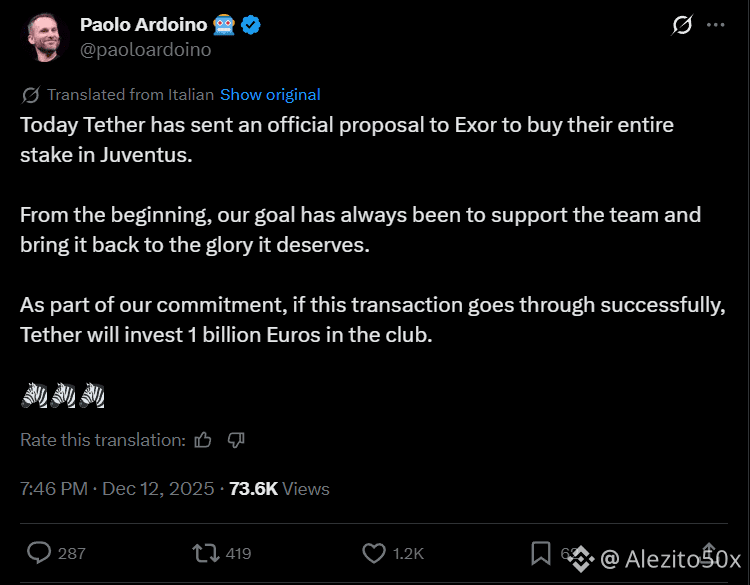The width and height of the screenshot is (750, 585).
Task: Bookmark this post
Action: pyautogui.click(x=541, y=553)
